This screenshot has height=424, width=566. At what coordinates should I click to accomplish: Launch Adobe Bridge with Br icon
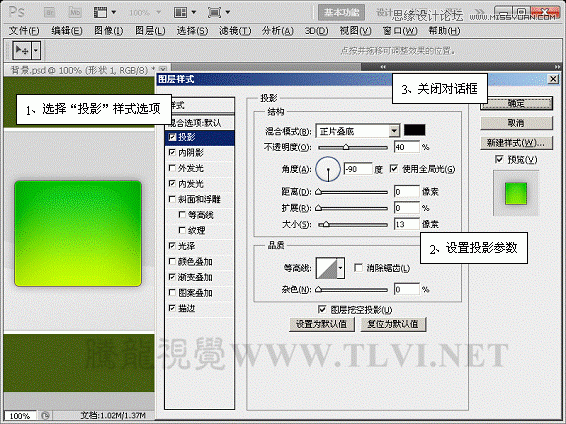point(49,13)
